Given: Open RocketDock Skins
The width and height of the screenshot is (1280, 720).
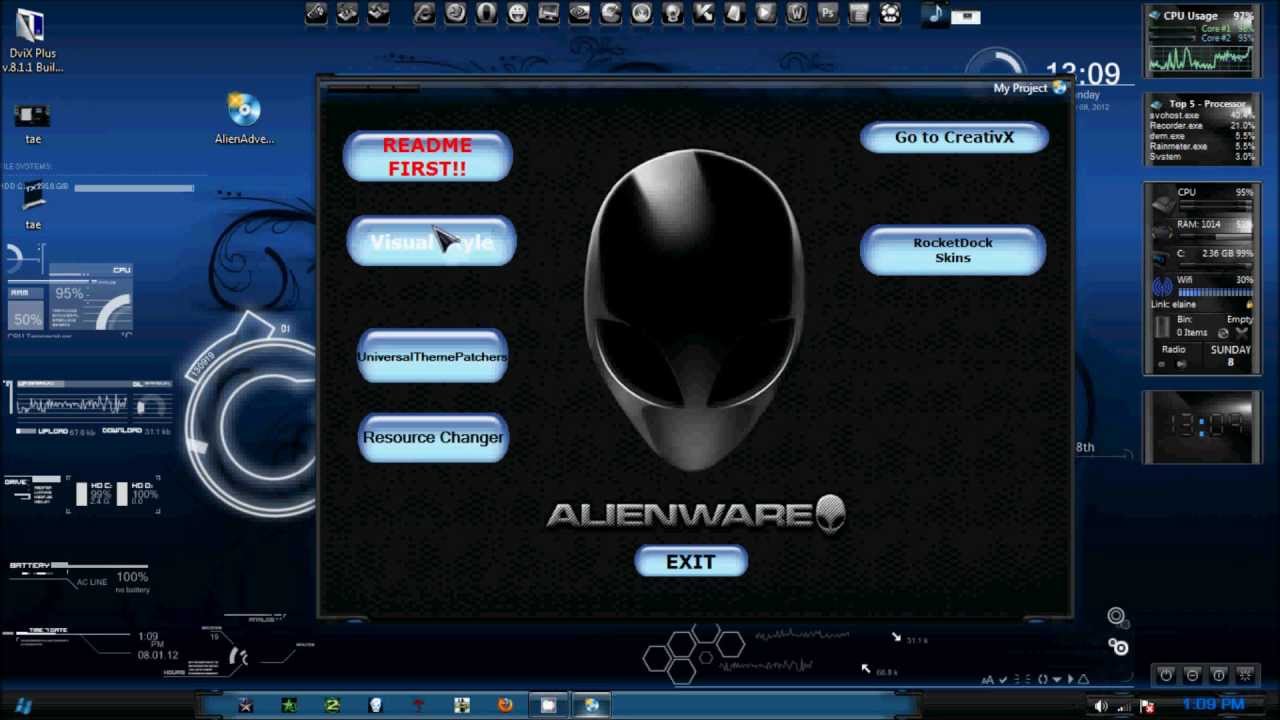Looking at the screenshot, I should coord(953,250).
